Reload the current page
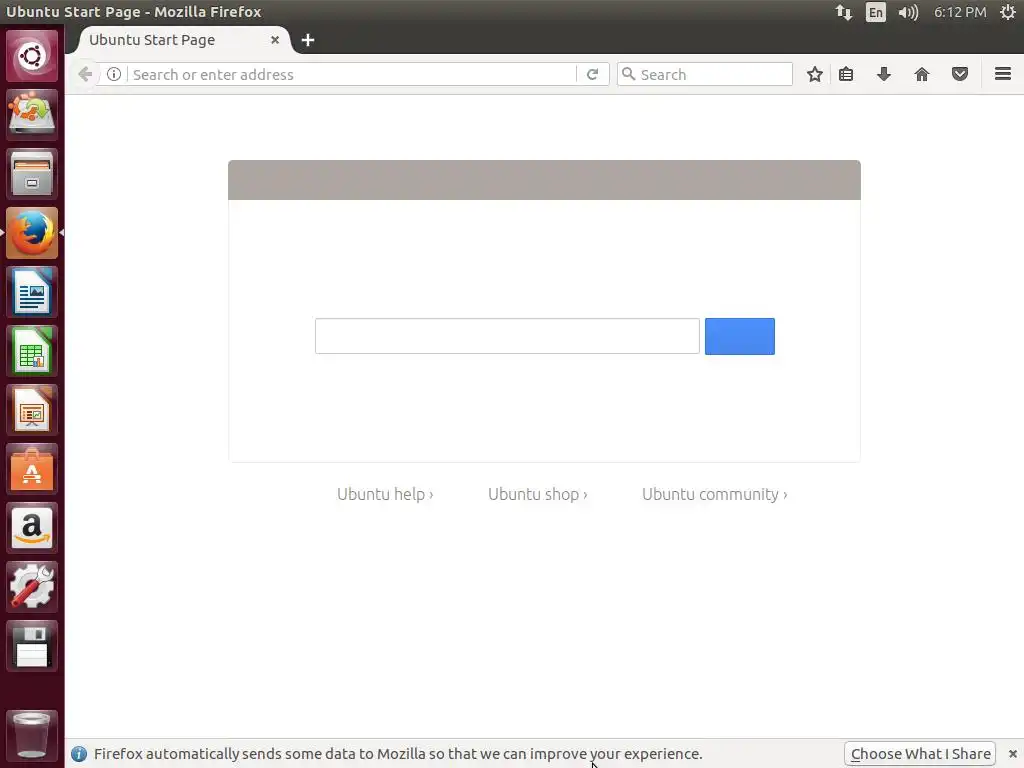Screen dimensions: 1024x768 pyautogui.click(x=592, y=74)
